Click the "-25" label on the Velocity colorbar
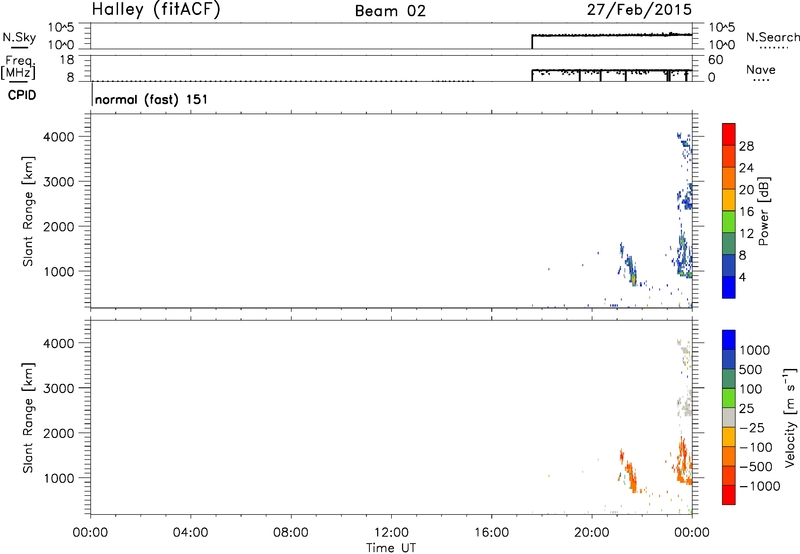Image resolution: width=800 pixels, height=554 pixels. pyautogui.click(x=752, y=428)
